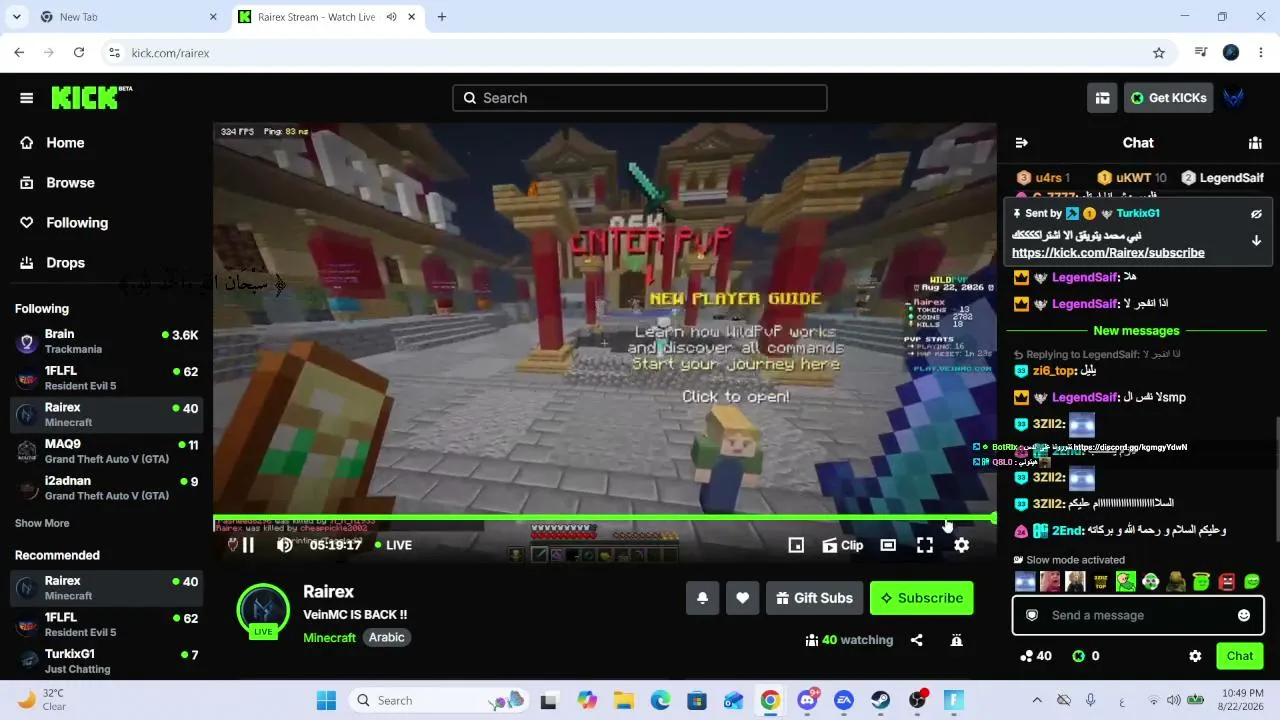Seek on the green stream progress bar

coord(604,518)
